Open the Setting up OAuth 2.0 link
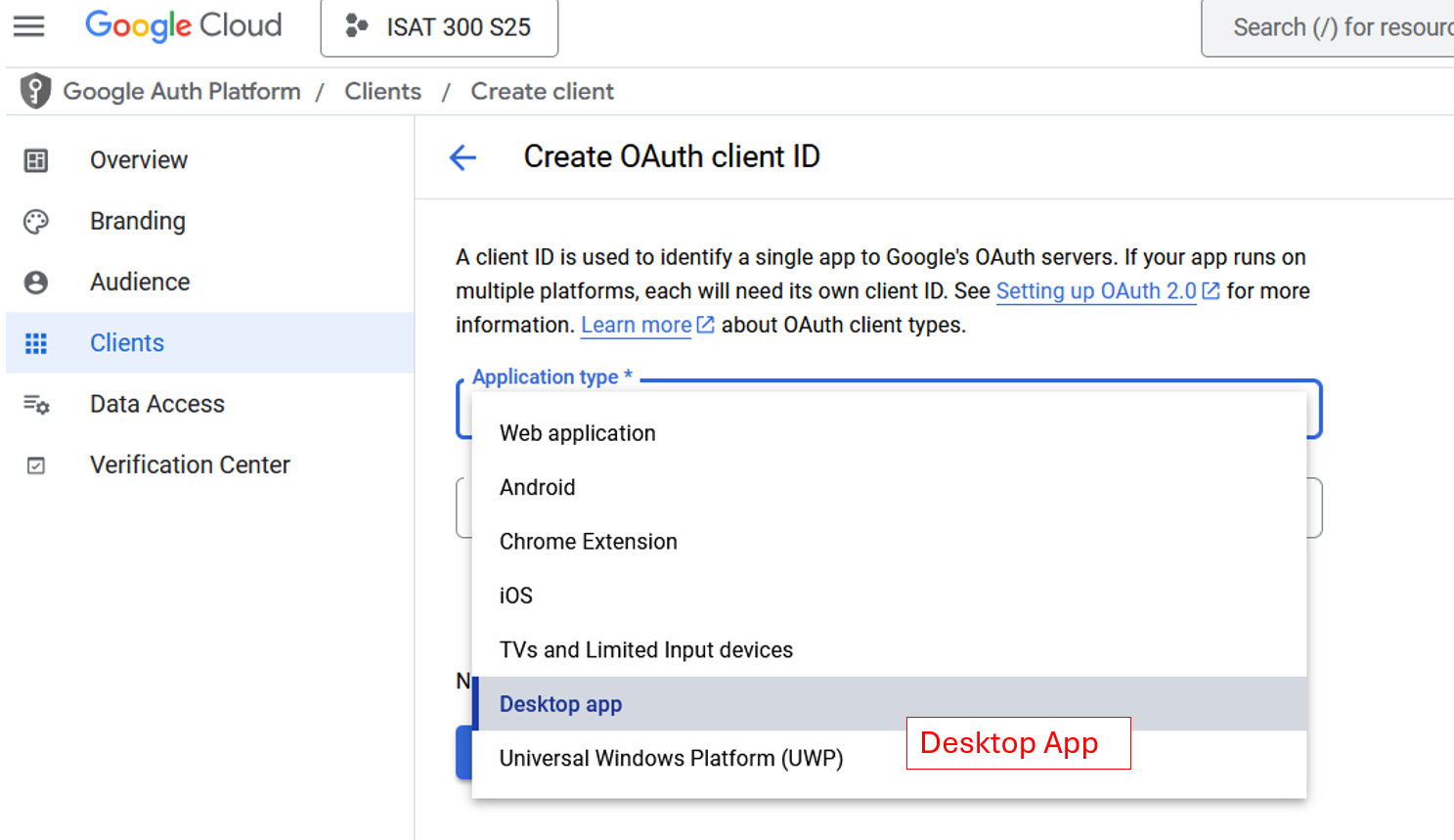 coord(1096,291)
